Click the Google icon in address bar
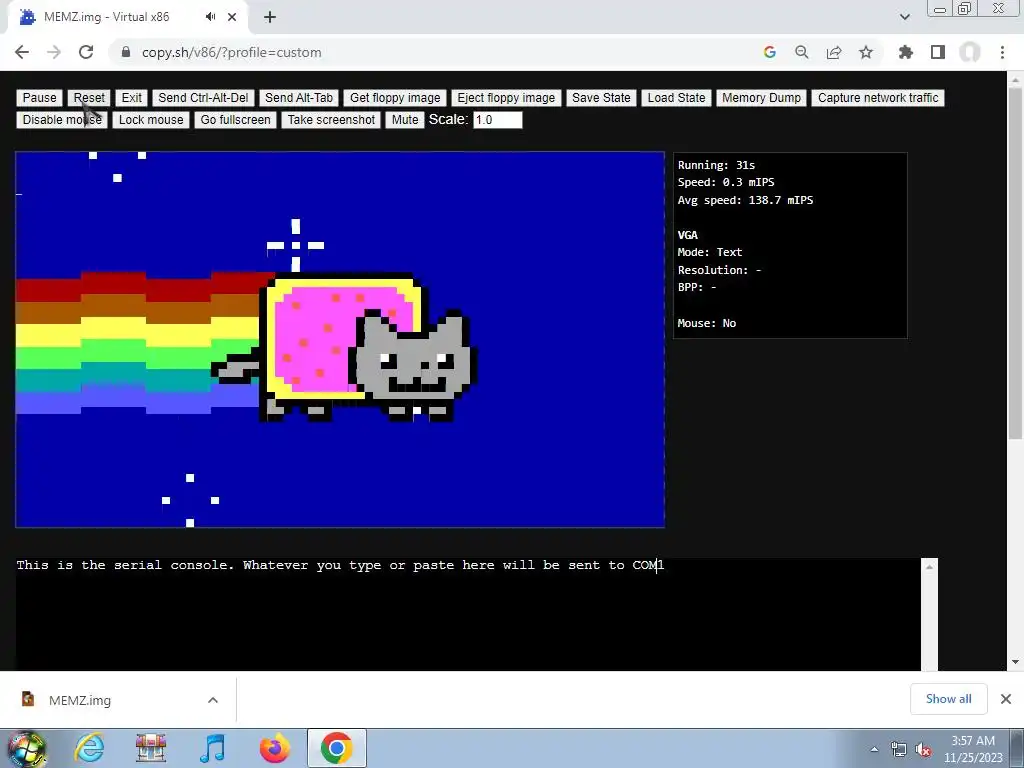This screenshot has height=768, width=1024. click(x=770, y=52)
